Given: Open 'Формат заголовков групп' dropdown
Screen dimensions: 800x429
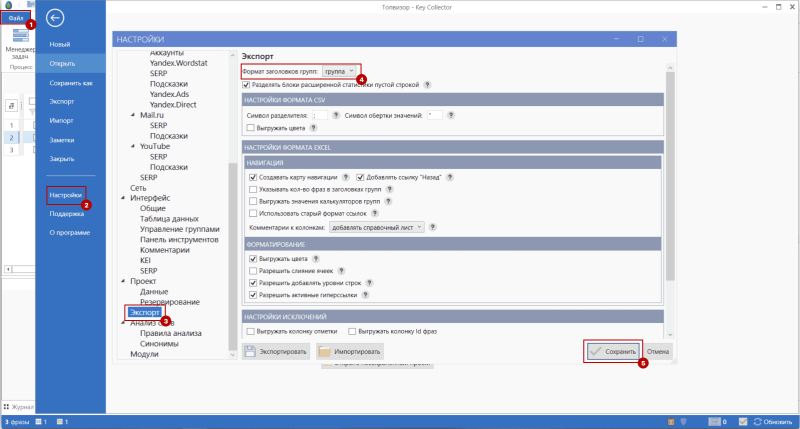Looking at the screenshot, I should tap(338, 71).
